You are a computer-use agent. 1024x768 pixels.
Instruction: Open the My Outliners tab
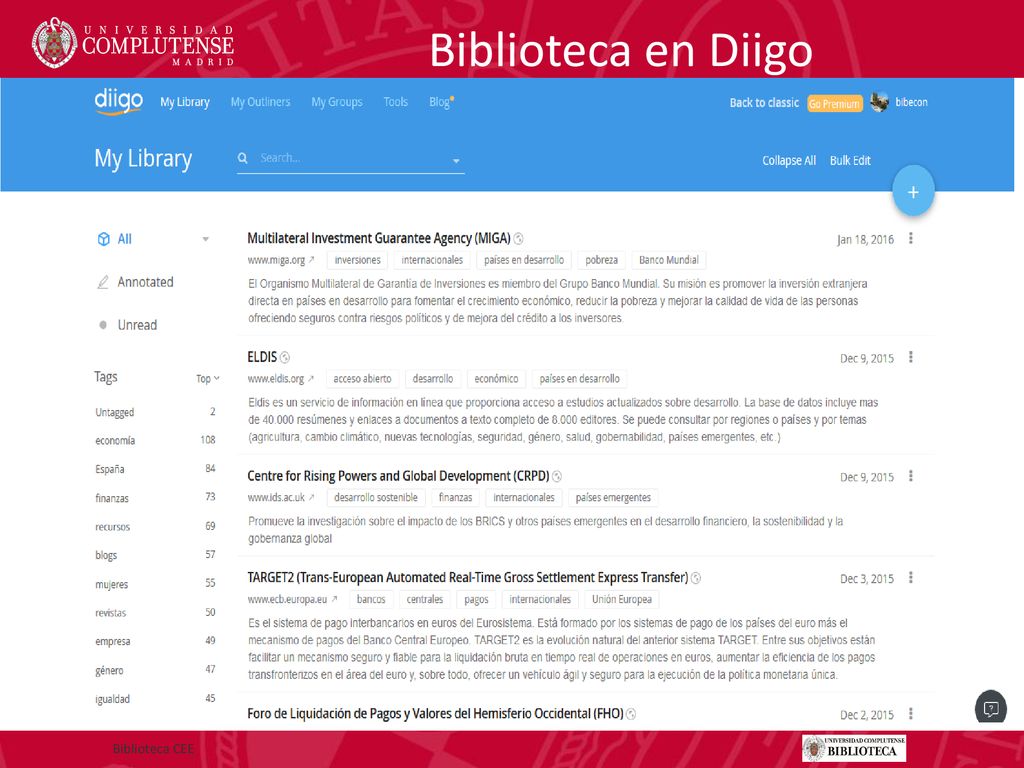click(x=260, y=102)
